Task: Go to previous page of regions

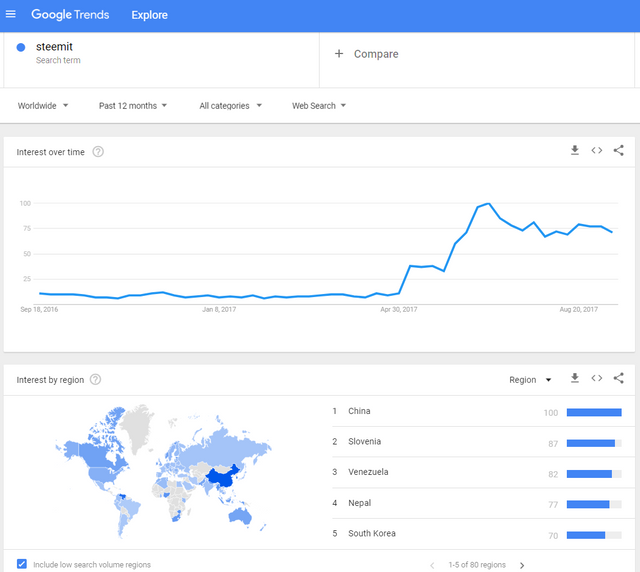Action: click(432, 565)
